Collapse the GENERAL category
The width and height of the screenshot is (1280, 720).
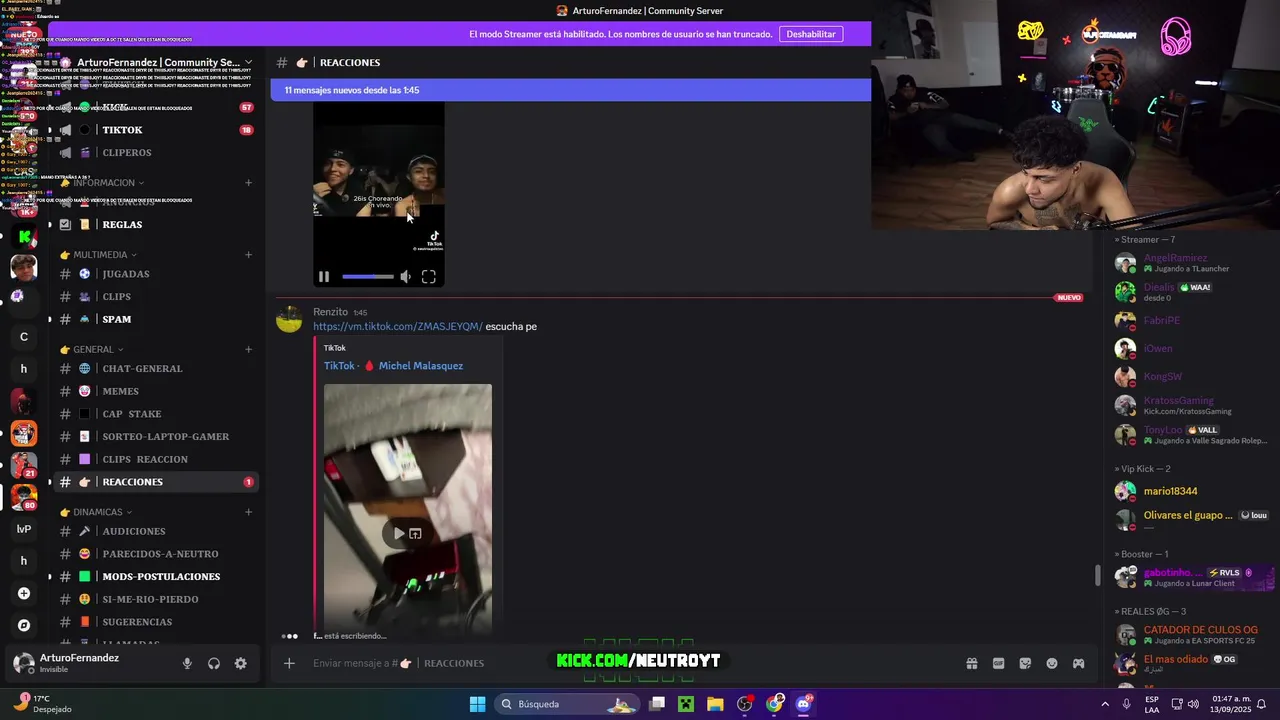point(92,350)
